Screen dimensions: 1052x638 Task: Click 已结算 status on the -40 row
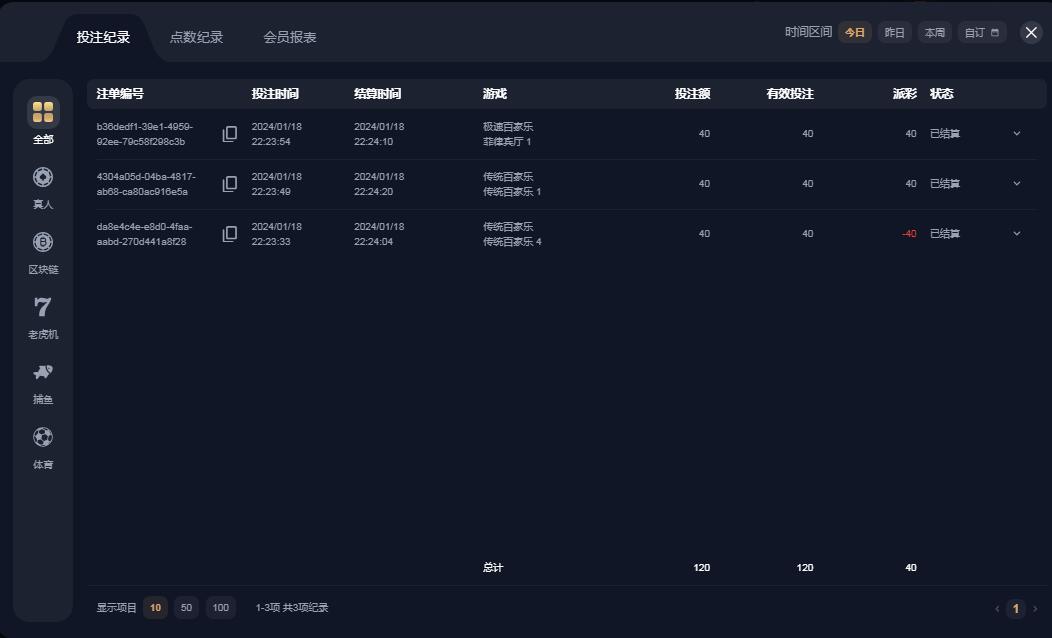(945, 233)
